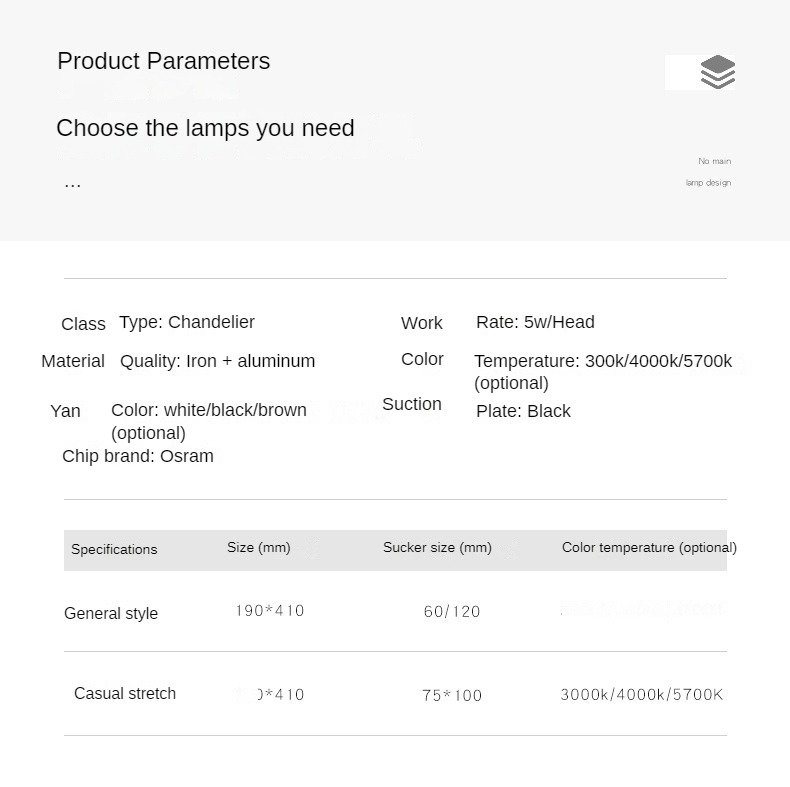Image resolution: width=790 pixels, height=787 pixels.
Task: Click 'Choose the lamps you need' text
Action: pos(205,128)
